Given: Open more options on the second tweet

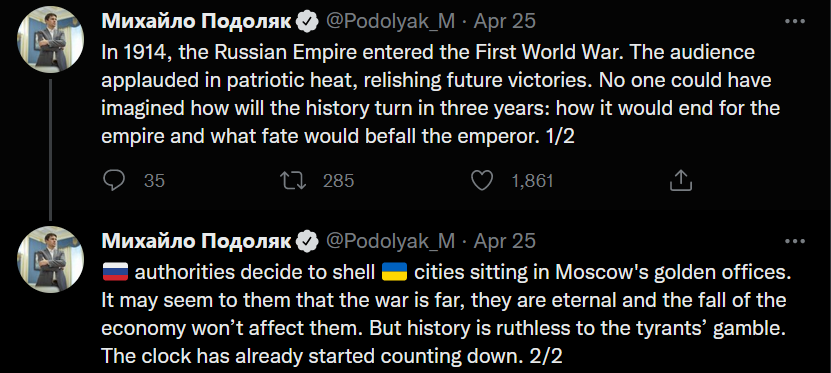Looking at the screenshot, I should 794,241.
